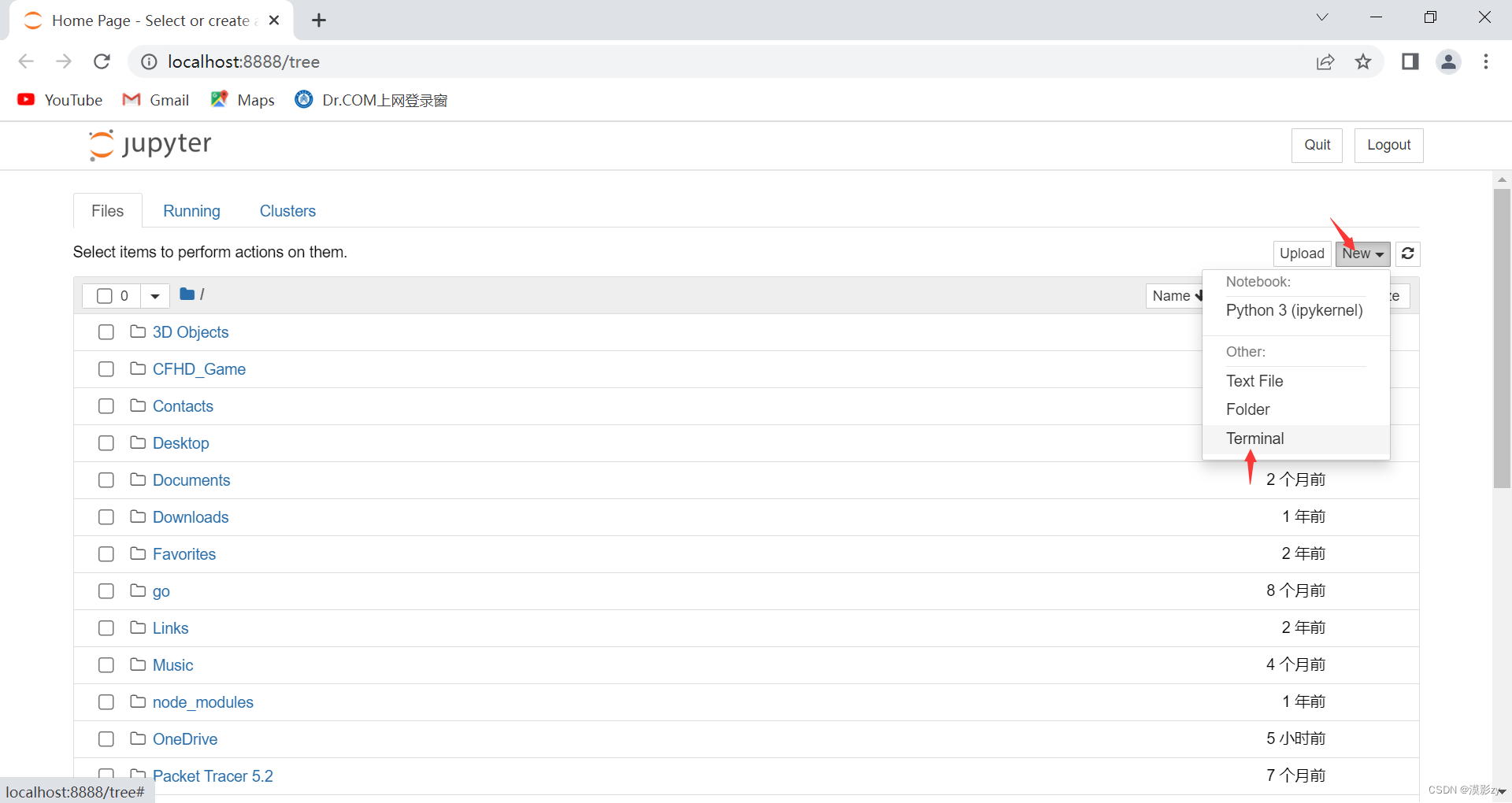Click the '5 小时前' timestamp of OneDrive
Screen dimensions: 1512x803
[1295, 738]
